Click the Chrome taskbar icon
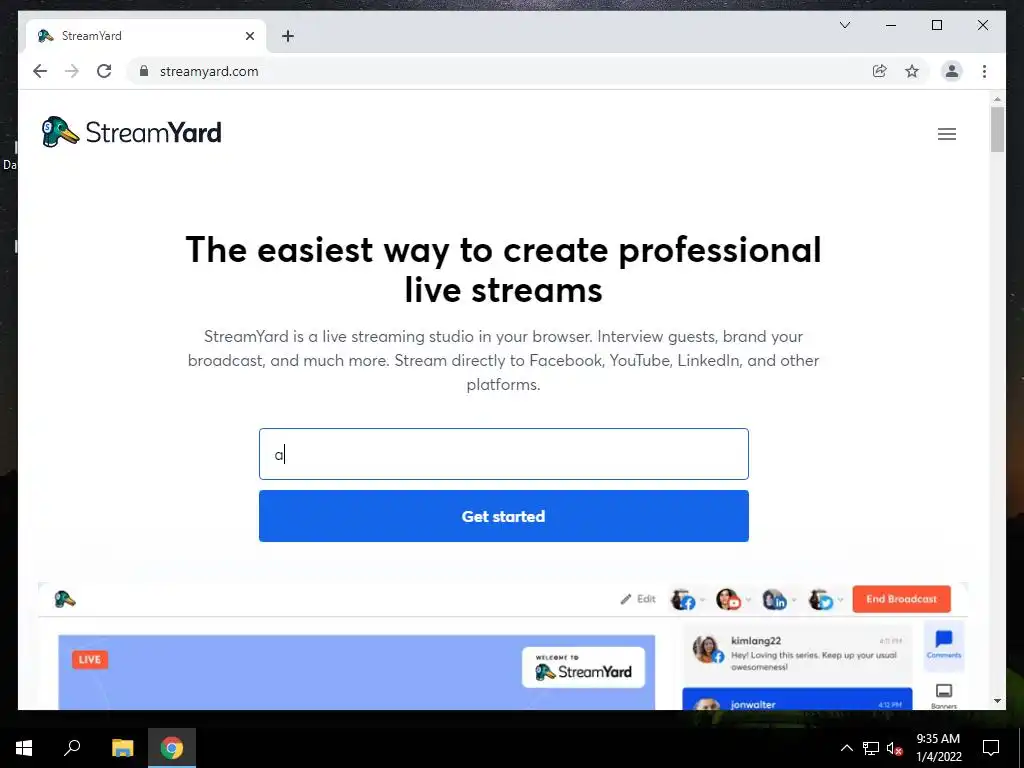 coord(172,748)
